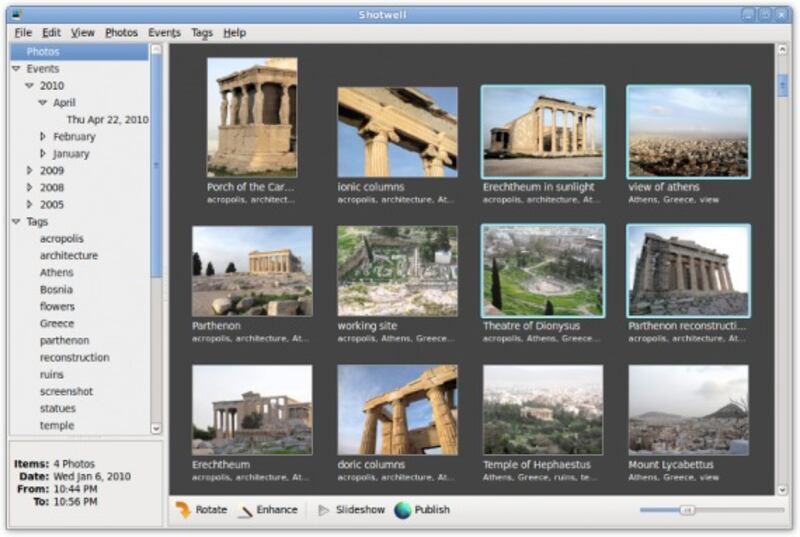Collapse the Events tree section

point(16,69)
